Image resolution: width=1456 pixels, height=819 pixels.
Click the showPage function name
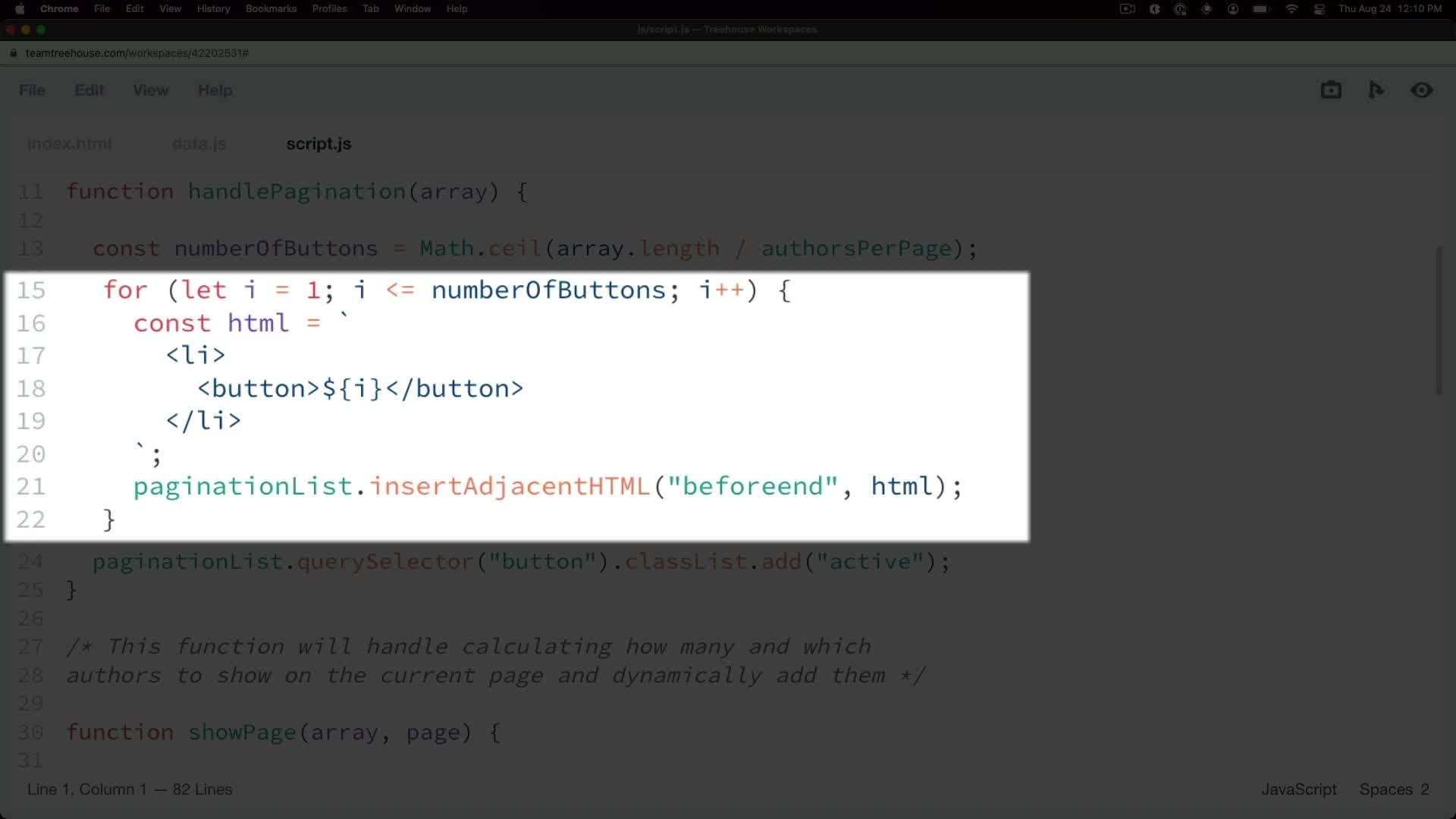point(242,733)
